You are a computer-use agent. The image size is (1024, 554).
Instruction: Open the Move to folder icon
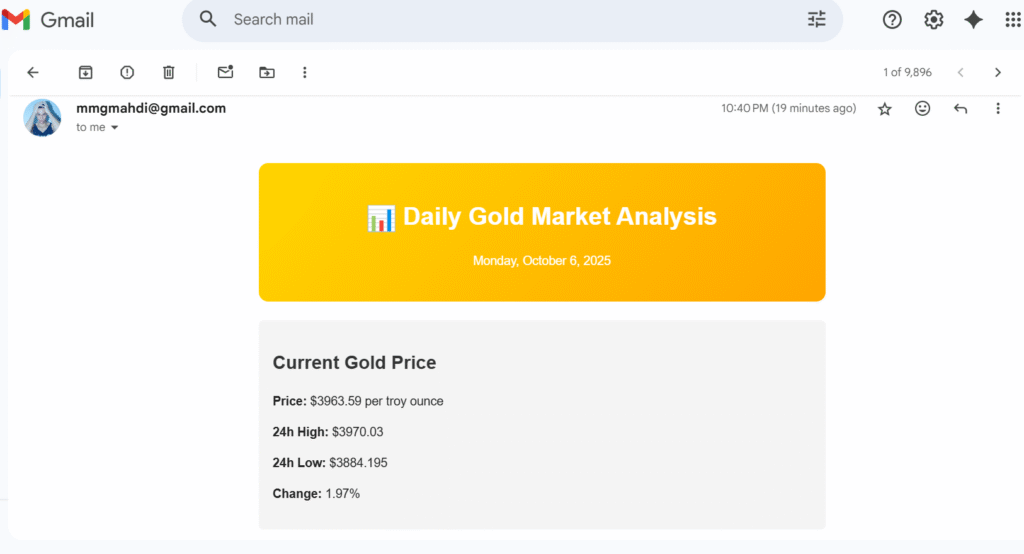[266, 72]
